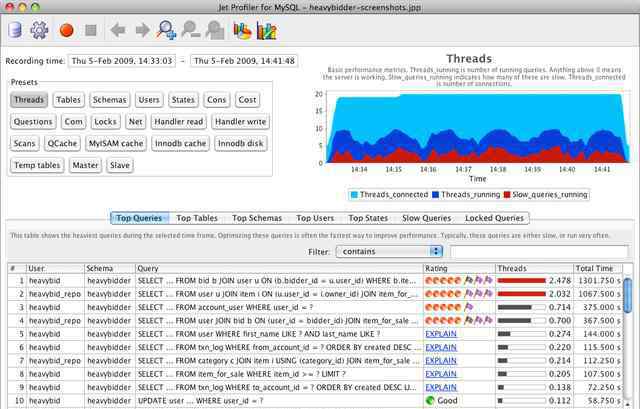Sort by the Threads column header
Image resolution: width=640 pixels, height=409 pixels.
(x=534, y=269)
